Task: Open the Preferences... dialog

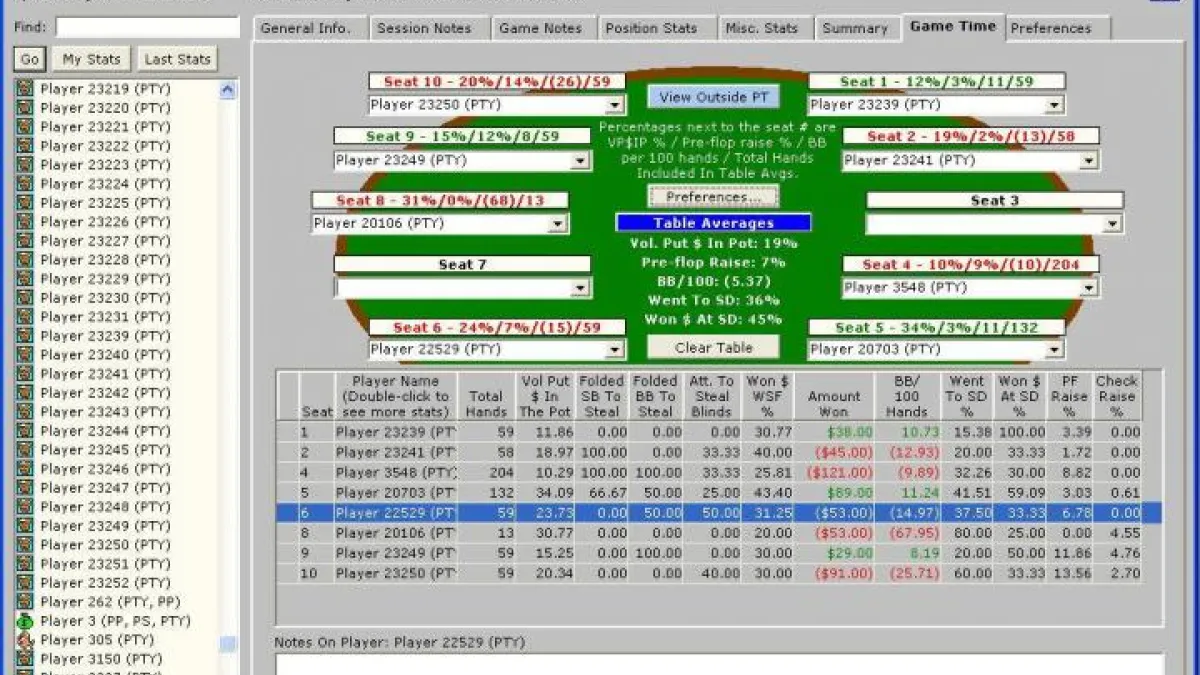Action: [x=712, y=197]
